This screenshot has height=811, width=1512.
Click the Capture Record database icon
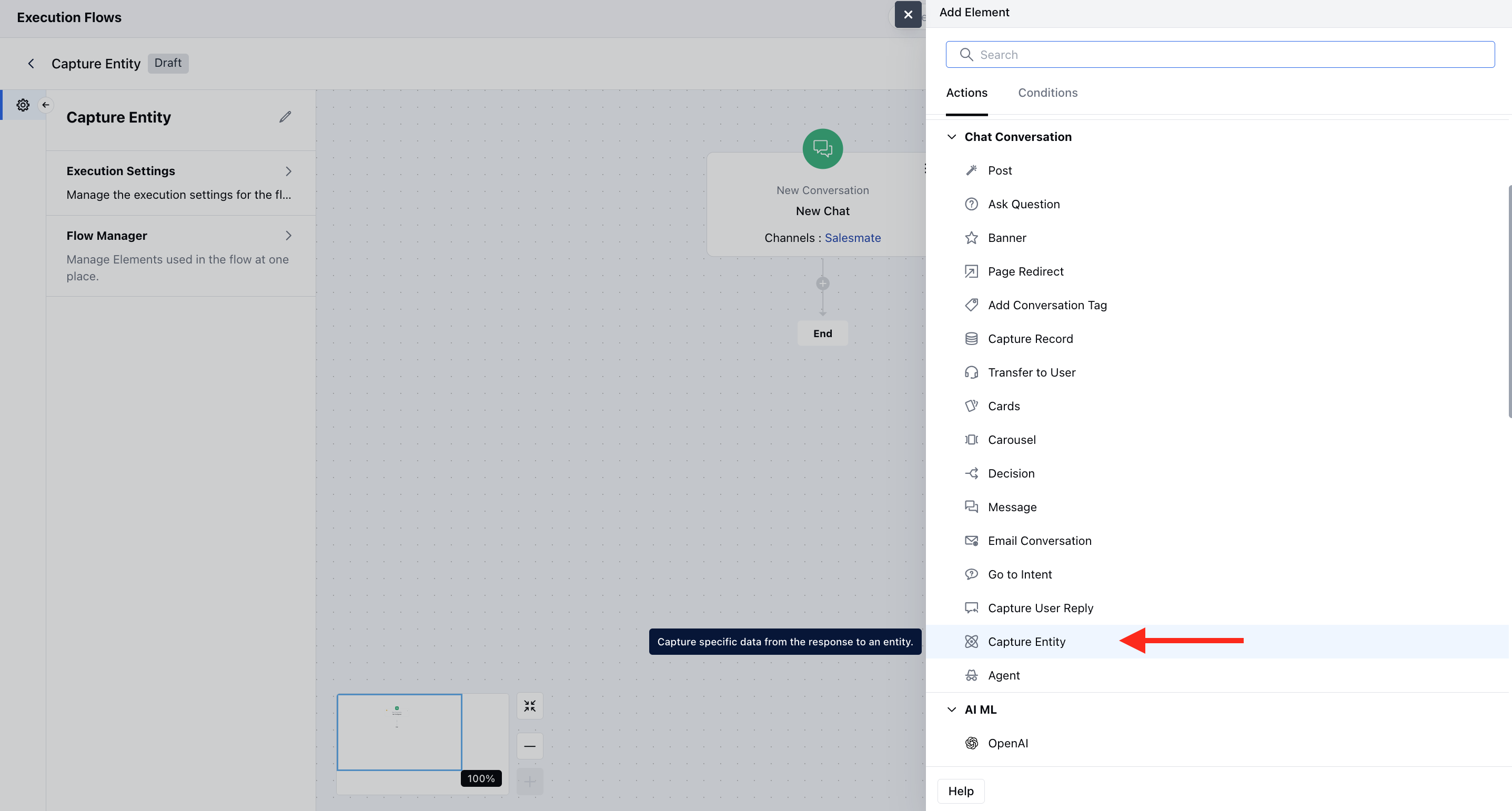(971, 339)
